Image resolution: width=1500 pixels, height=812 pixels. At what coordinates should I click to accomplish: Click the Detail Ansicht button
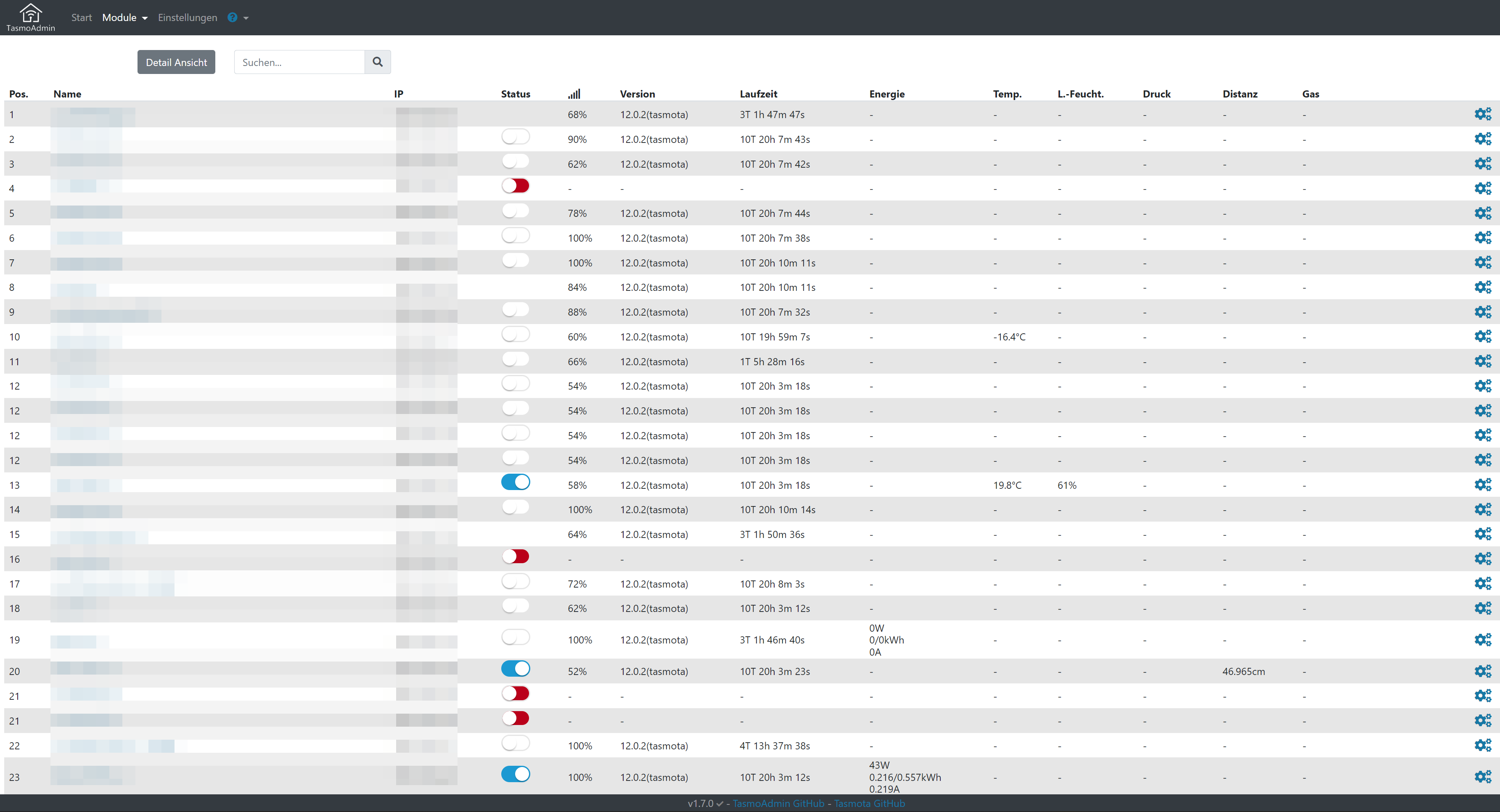176,62
